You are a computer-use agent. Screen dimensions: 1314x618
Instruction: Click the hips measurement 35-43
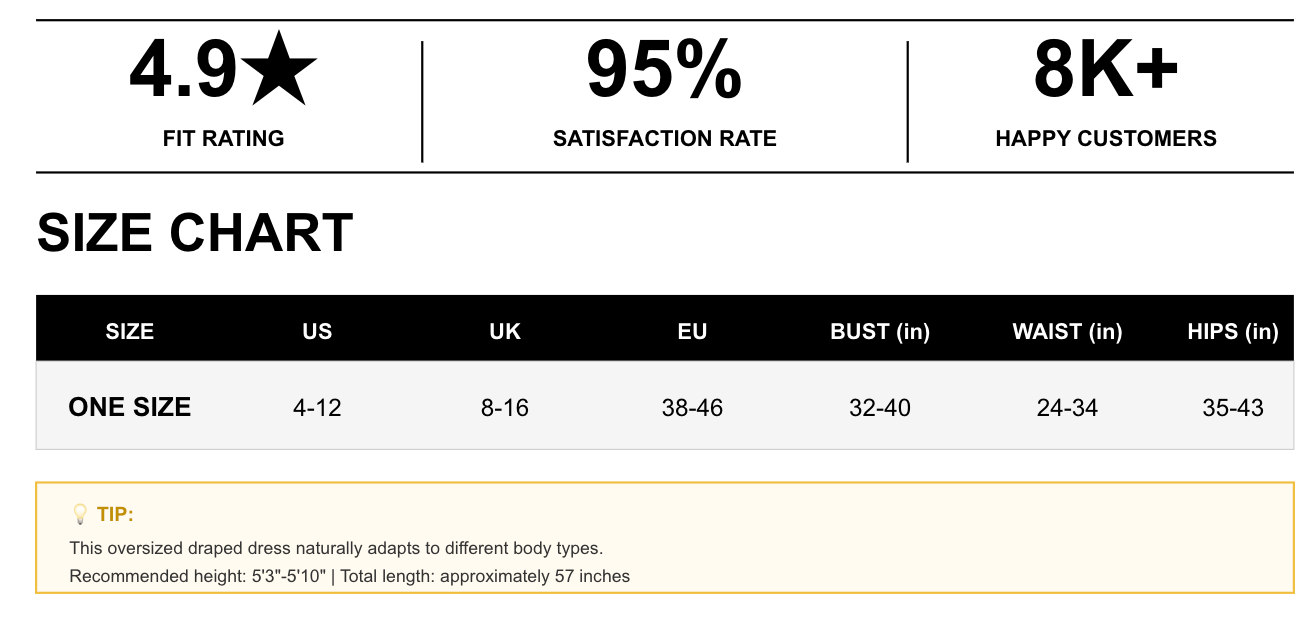pos(1233,408)
